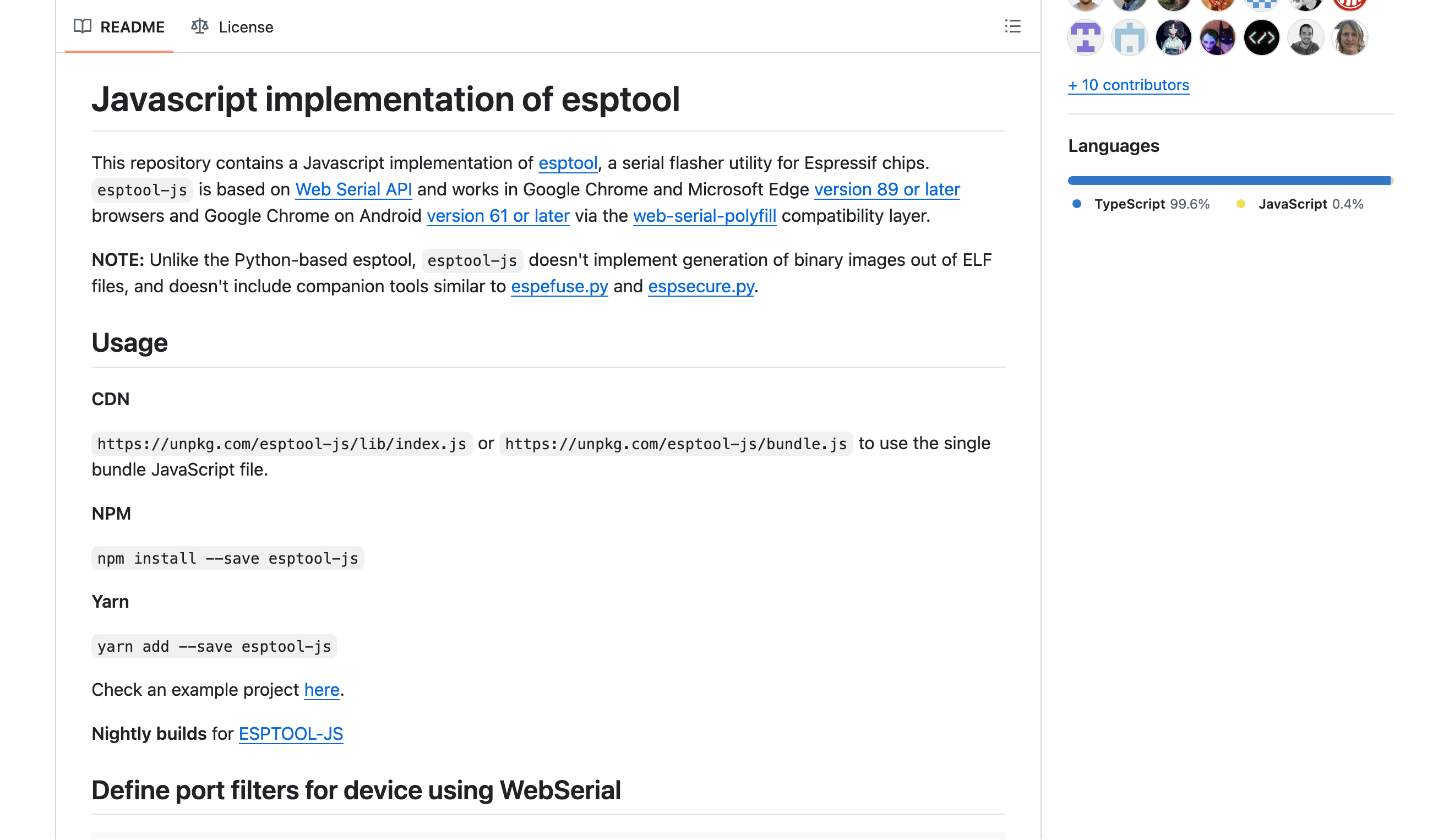Screen dimensions: 1449x840
Task: Open the black code-brackets contributor avatar
Action: (x=1262, y=38)
